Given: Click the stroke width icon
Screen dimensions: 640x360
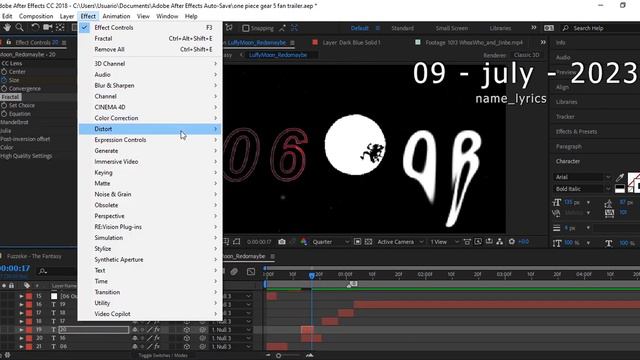Looking at the screenshot, I should click(557, 228).
